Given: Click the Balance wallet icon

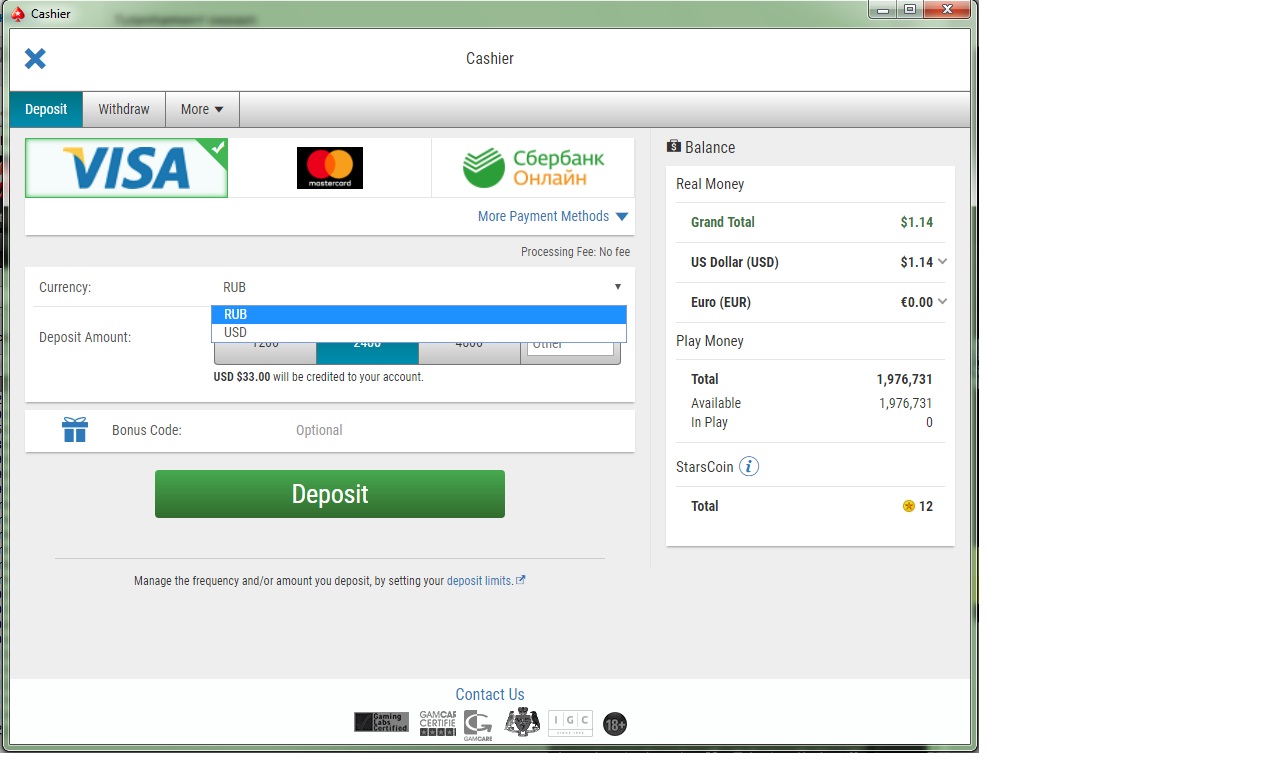Looking at the screenshot, I should [x=673, y=147].
